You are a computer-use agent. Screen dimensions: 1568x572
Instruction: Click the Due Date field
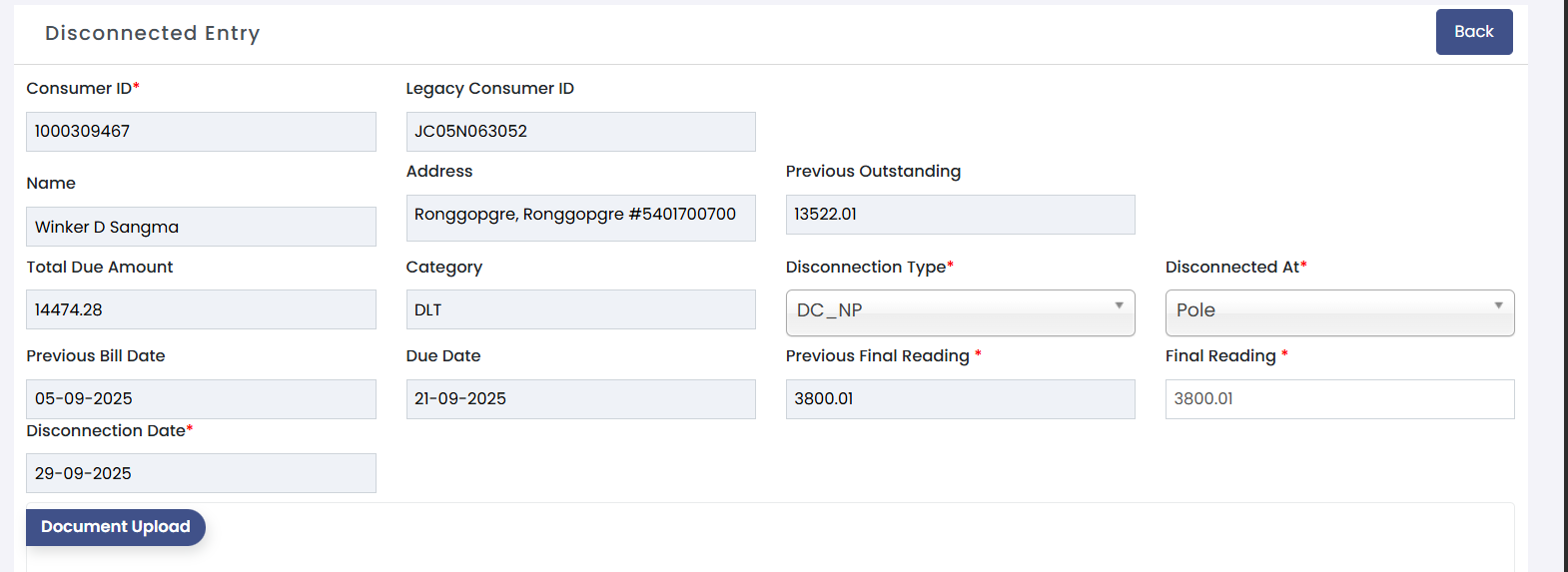[580, 399]
